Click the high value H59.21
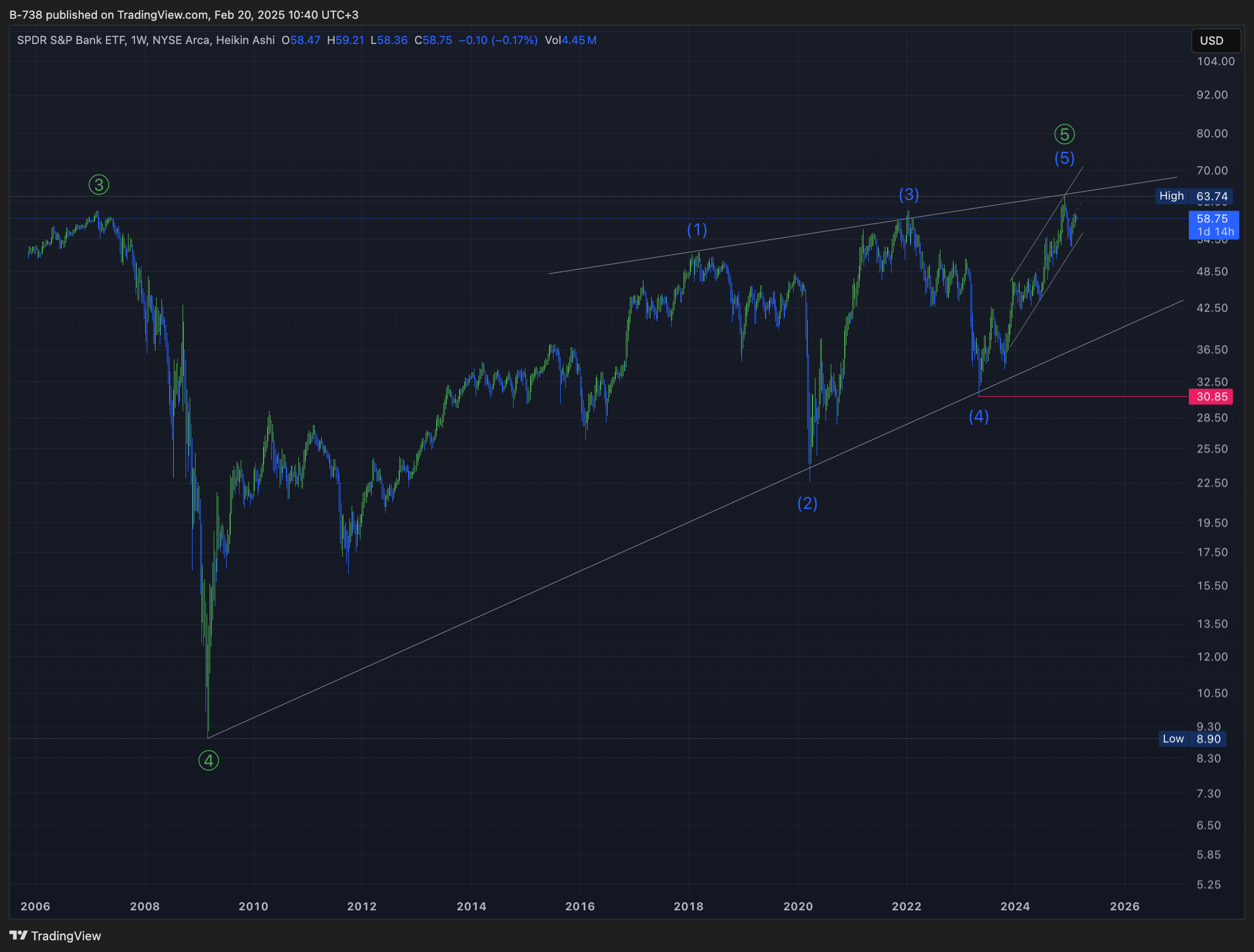 click(345, 40)
